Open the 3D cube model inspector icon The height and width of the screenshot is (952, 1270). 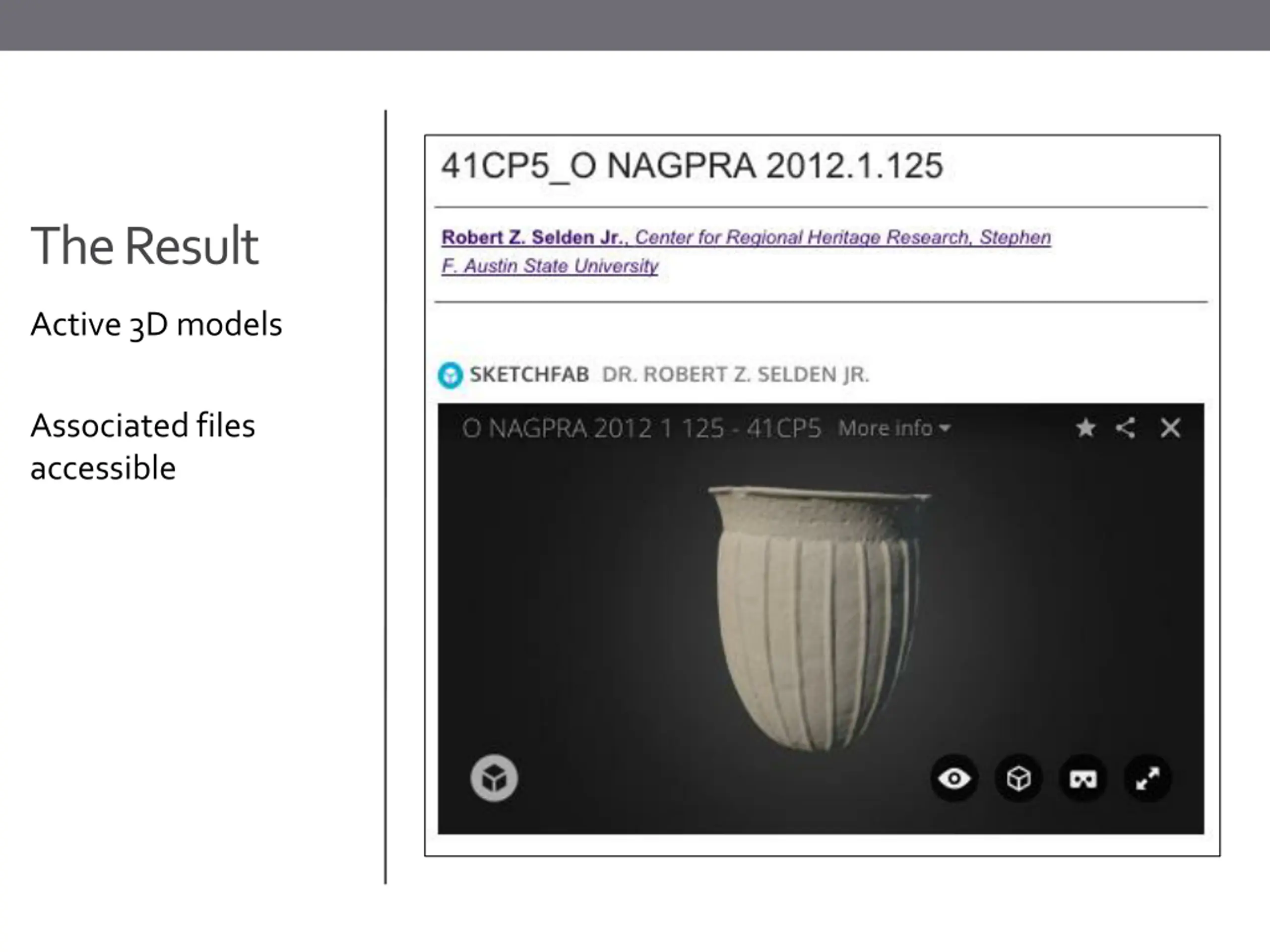pos(1018,778)
